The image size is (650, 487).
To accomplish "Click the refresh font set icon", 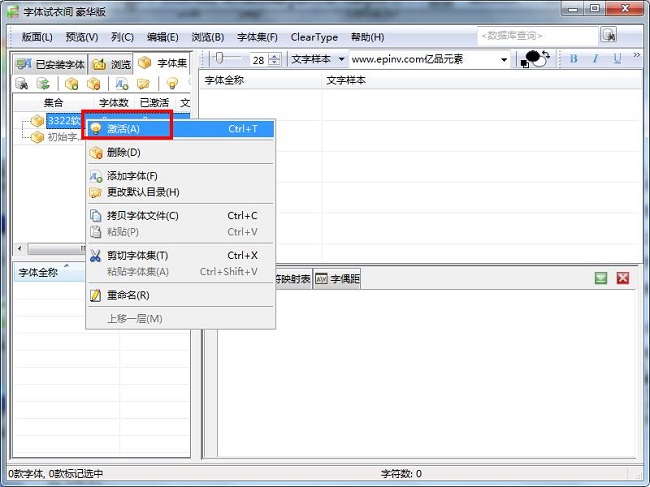I will coord(43,84).
